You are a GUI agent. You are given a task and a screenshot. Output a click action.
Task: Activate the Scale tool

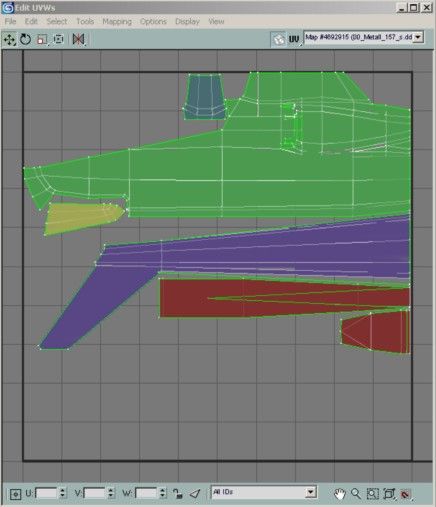point(42,40)
